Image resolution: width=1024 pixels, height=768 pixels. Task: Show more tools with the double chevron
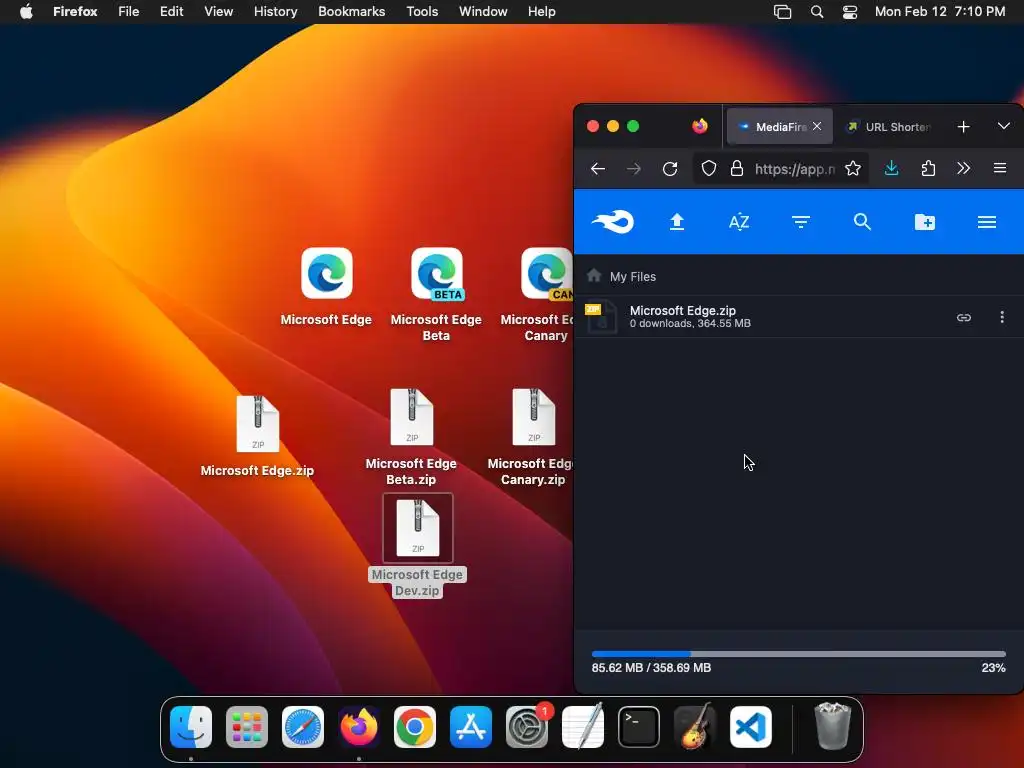(963, 168)
